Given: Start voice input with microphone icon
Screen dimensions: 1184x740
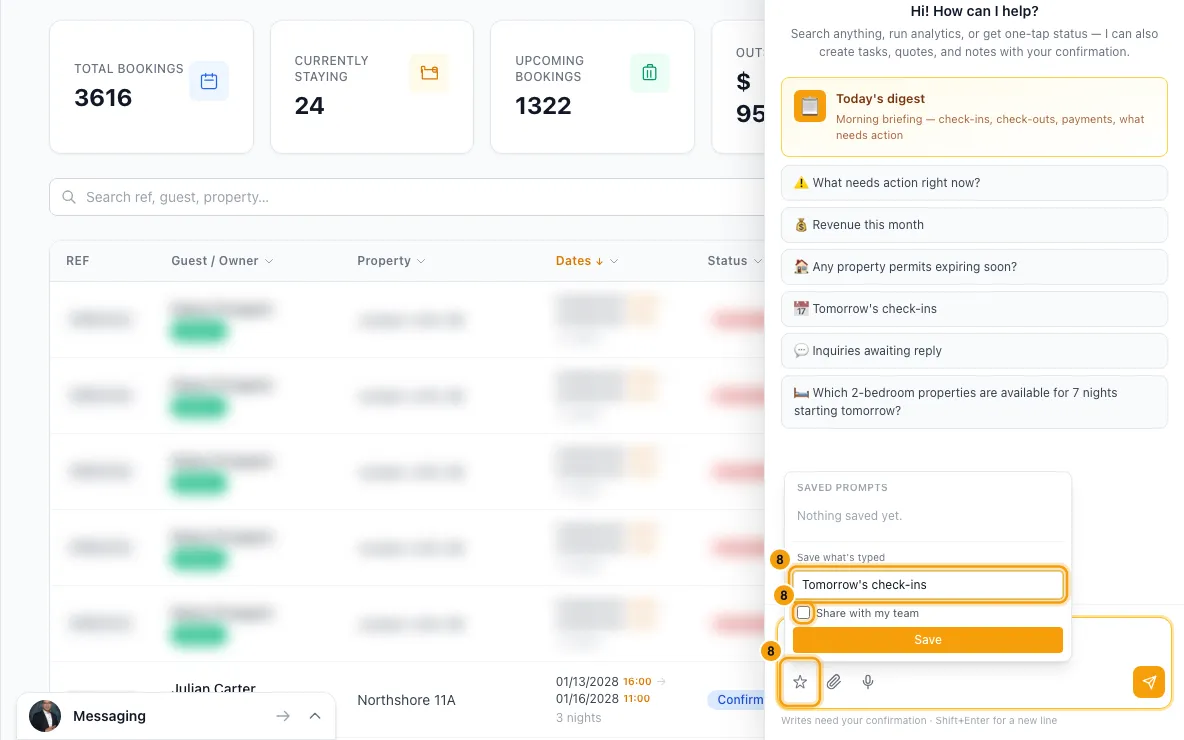Looking at the screenshot, I should pyautogui.click(x=868, y=682).
